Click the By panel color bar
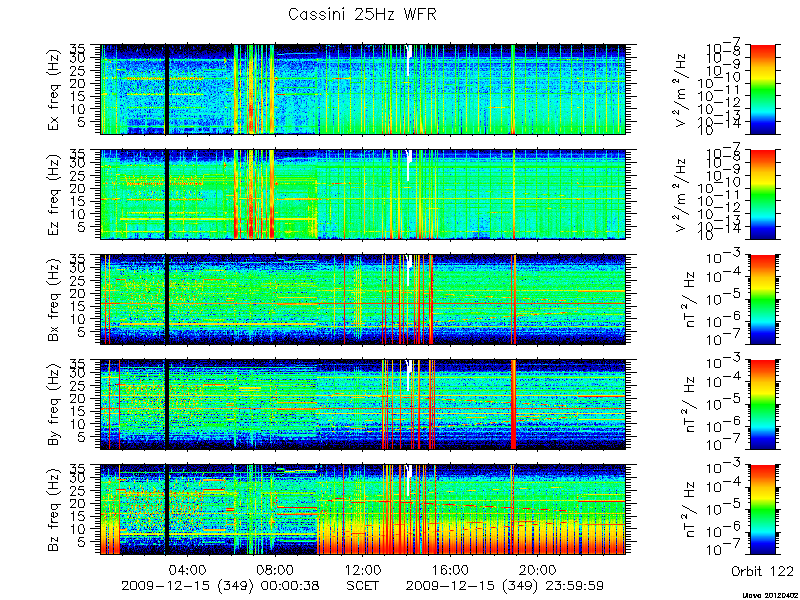Screen dimensions: 800x600 (x=762, y=405)
